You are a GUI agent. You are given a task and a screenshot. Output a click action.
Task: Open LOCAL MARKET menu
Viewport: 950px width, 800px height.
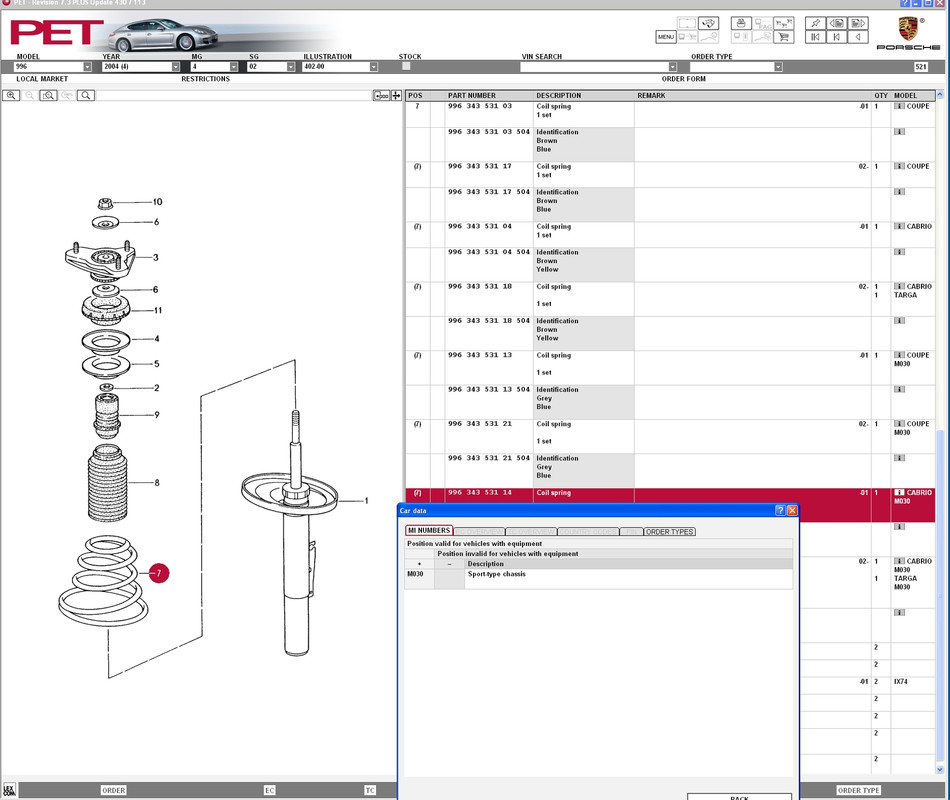pyautogui.click(x=42, y=79)
